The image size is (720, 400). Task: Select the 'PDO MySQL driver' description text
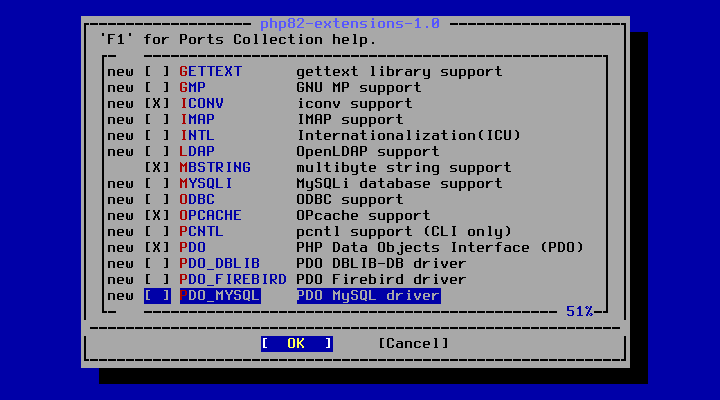pos(368,296)
